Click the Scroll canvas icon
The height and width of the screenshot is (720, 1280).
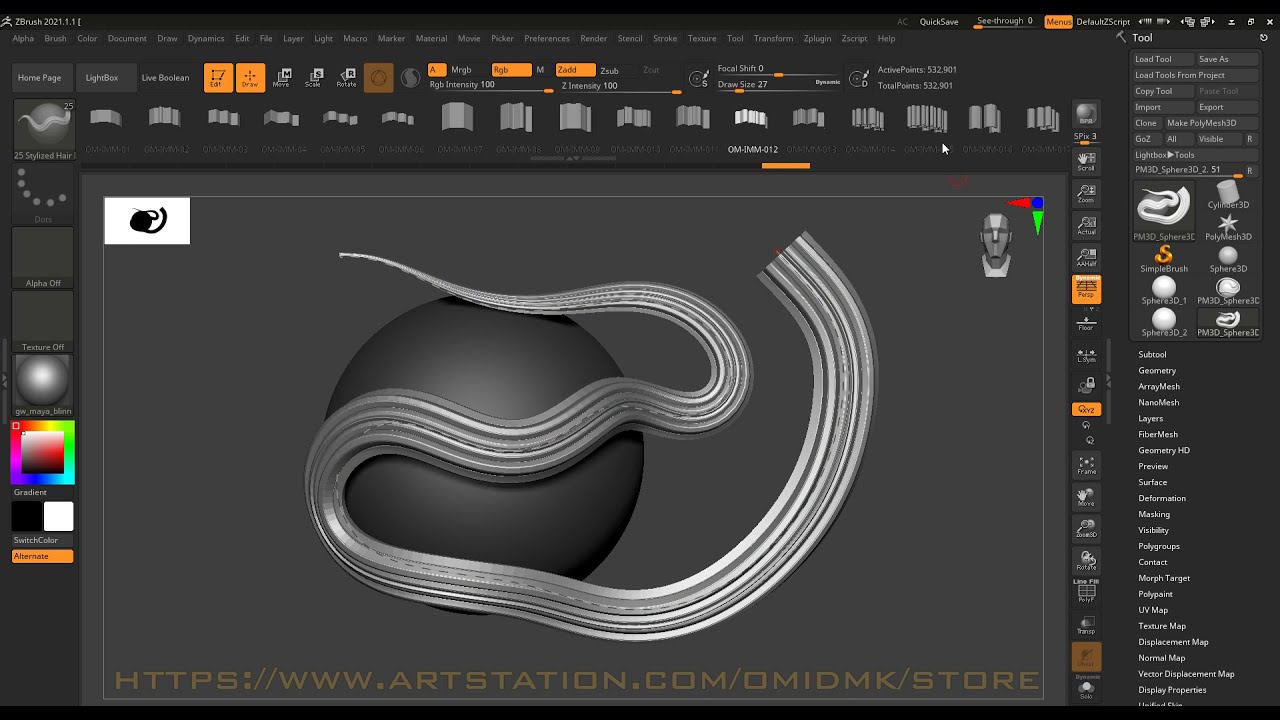1086,161
